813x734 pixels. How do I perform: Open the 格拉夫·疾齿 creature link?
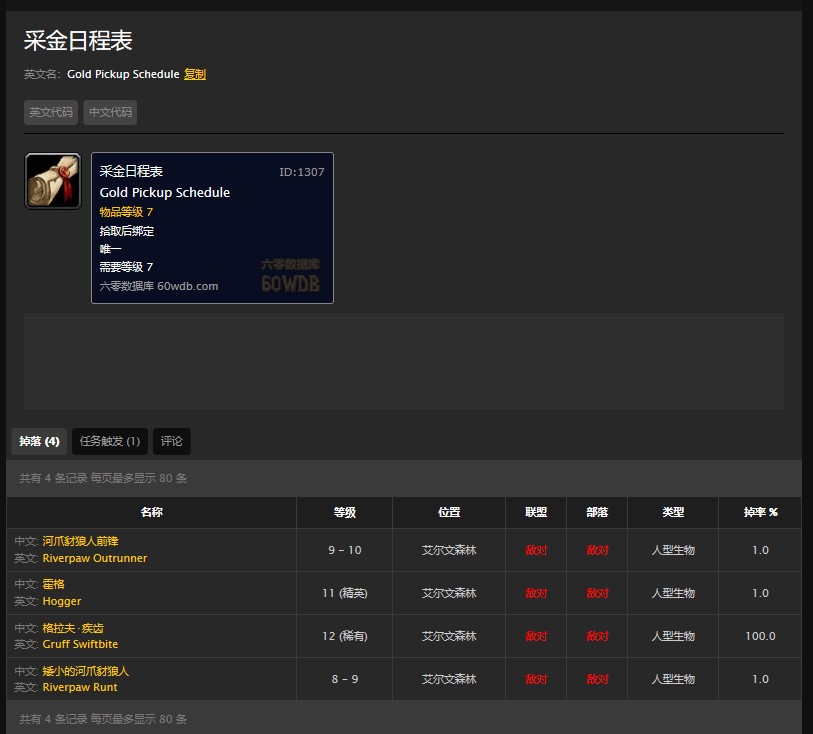coord(72,627)
